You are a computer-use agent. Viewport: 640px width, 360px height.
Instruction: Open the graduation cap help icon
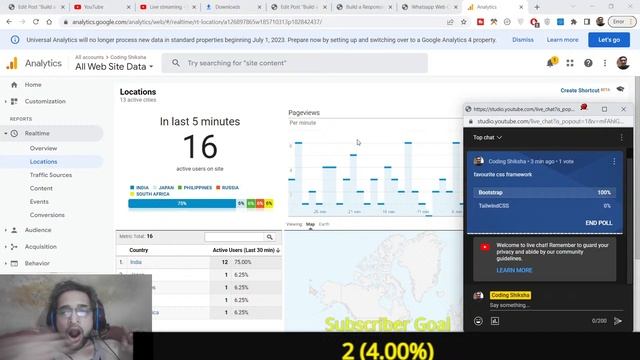coord(620,89)
